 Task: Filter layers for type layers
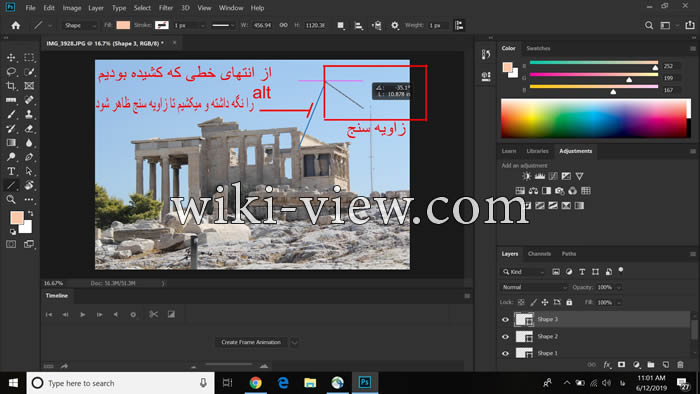582,272
